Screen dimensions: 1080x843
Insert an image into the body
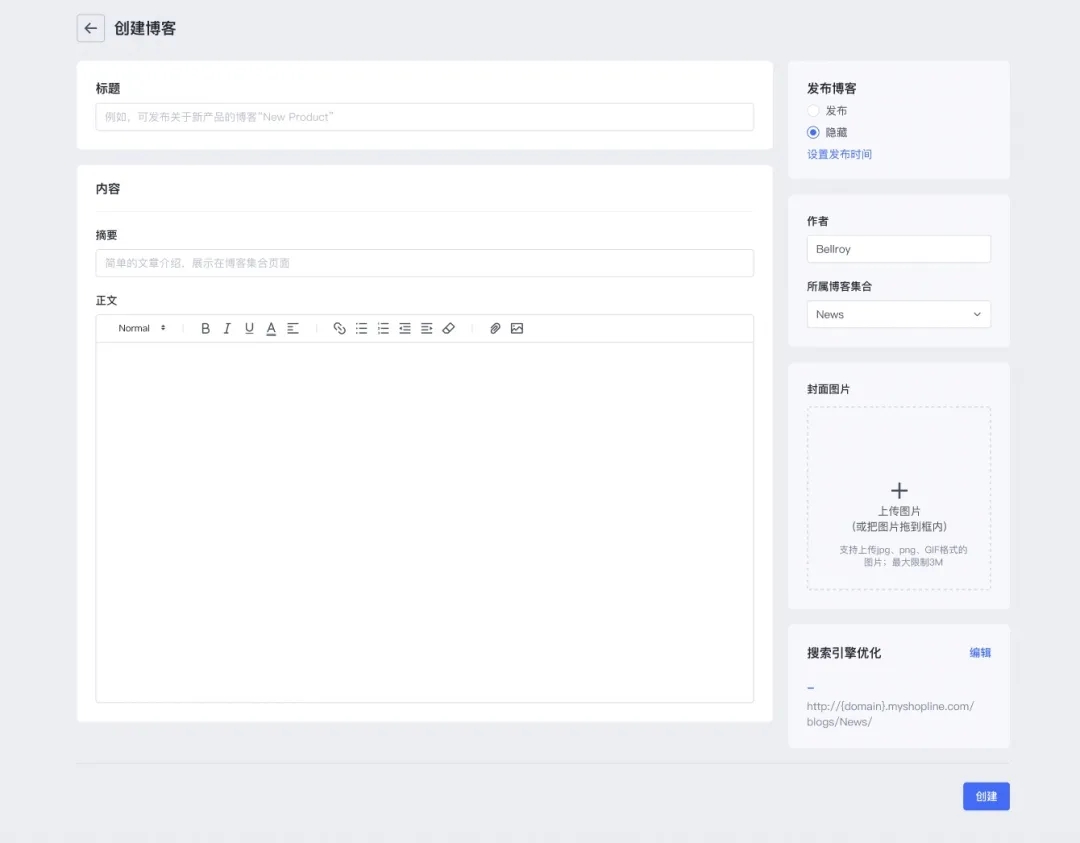tap(517, 329)
